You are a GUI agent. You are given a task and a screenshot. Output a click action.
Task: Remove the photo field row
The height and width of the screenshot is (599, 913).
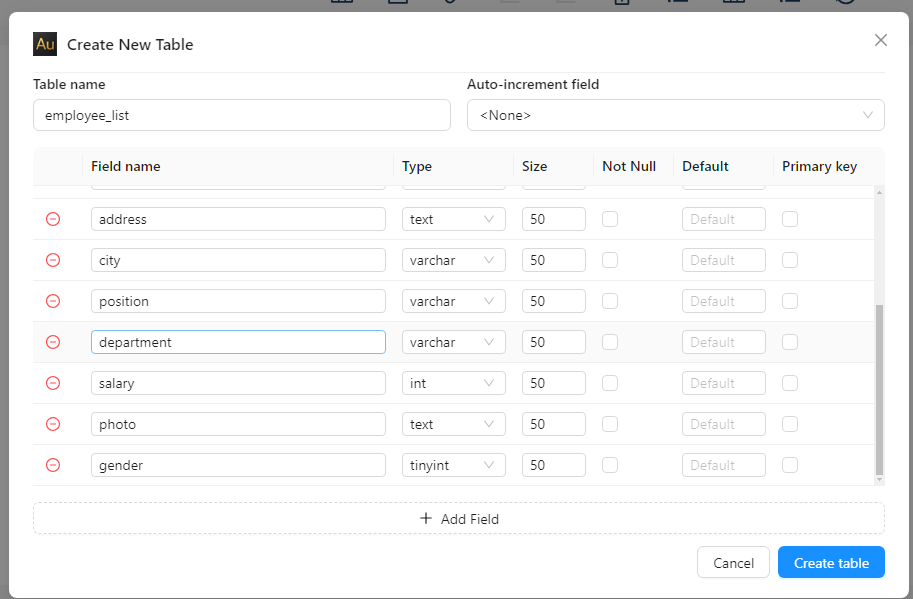coord(53,424)
